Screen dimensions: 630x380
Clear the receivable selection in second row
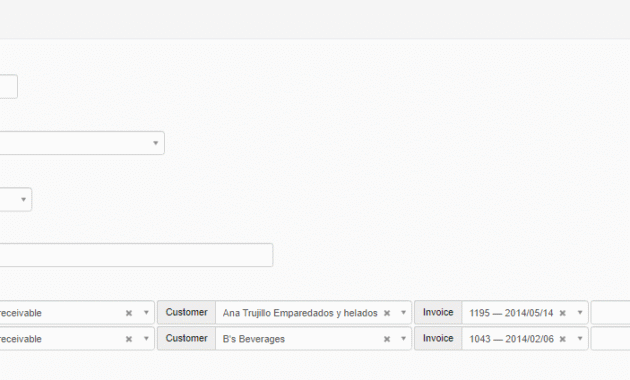[x=129, y=339]
